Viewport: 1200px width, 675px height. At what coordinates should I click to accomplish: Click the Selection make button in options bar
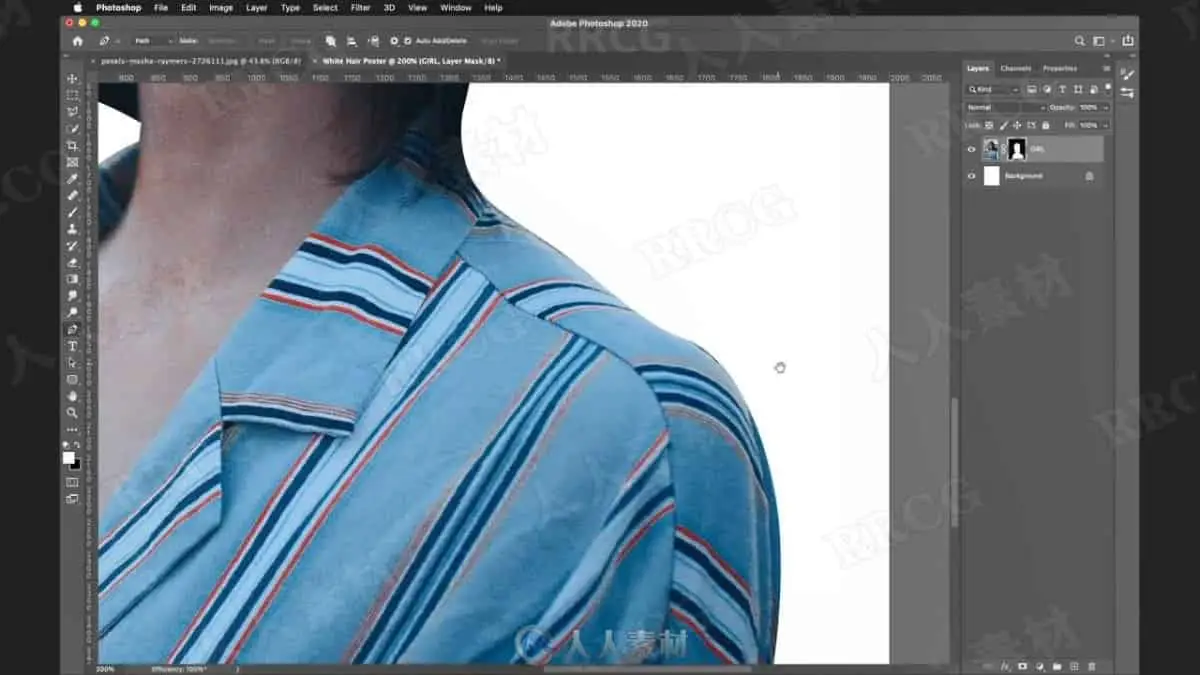(222, 41)
